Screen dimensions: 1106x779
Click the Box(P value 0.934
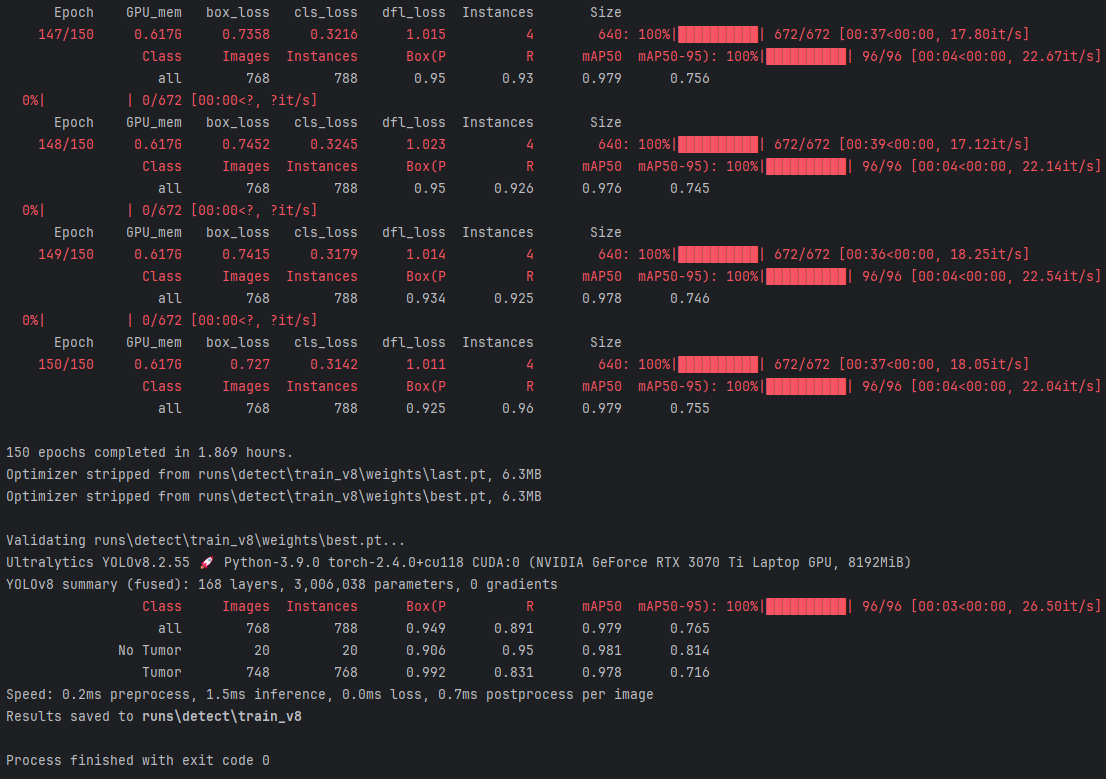tap(426, 298)
